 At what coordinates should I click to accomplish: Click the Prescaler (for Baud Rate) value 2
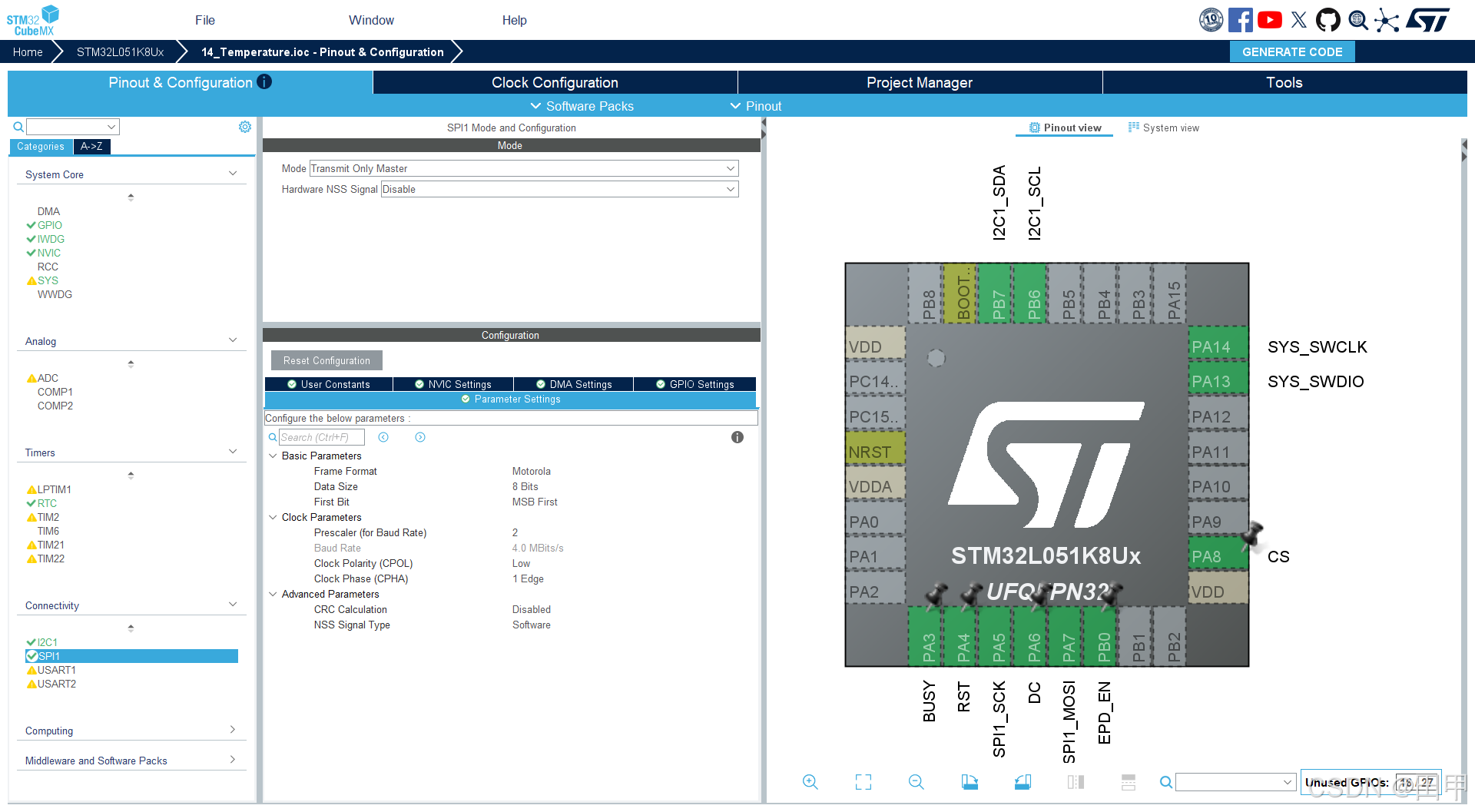tap(515, 532)
